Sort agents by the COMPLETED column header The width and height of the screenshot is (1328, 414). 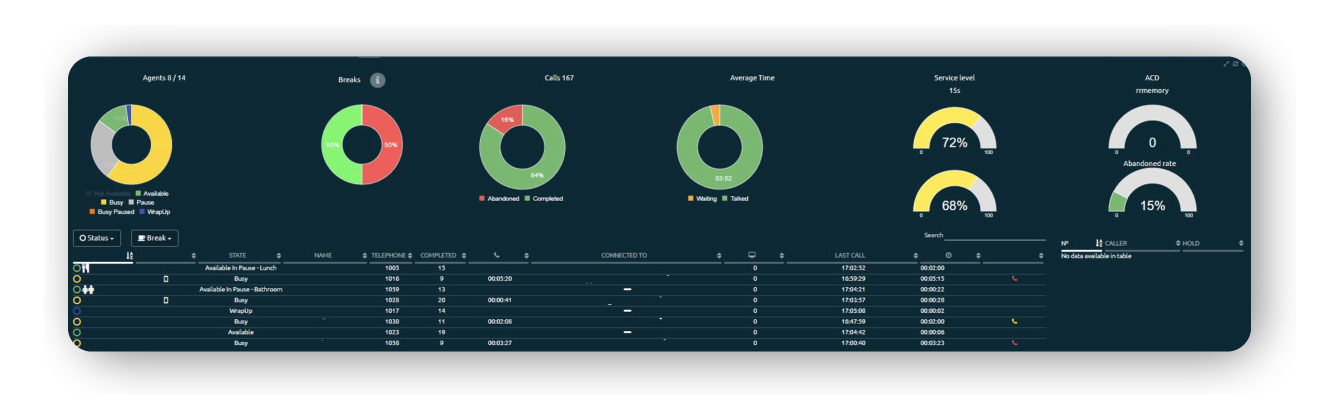pos(439,256)
